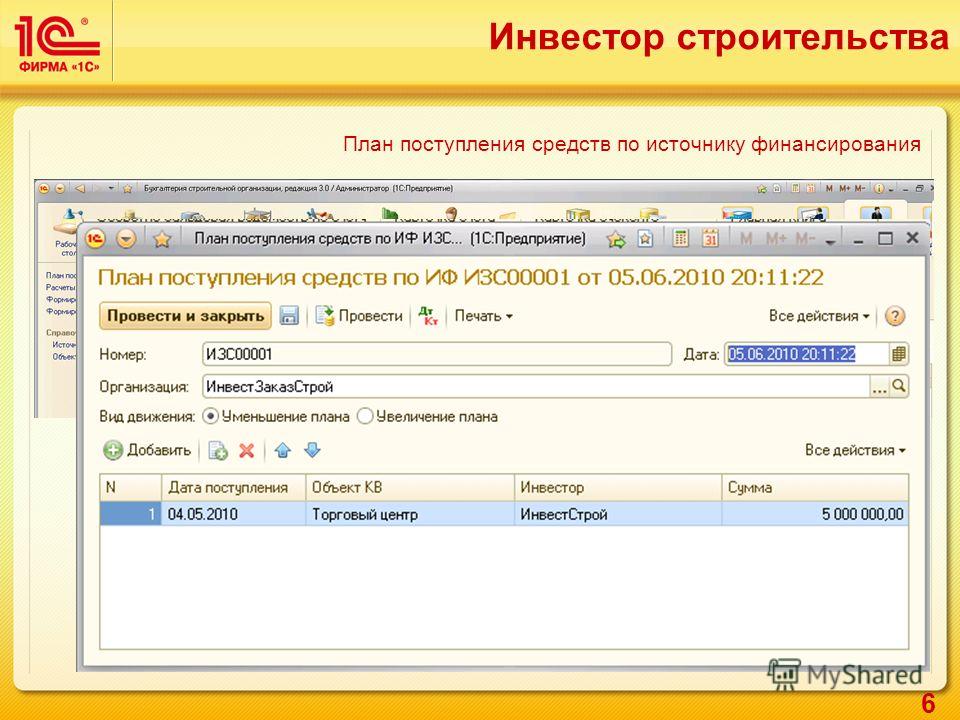The image size is (960, 720).
Task: Click the info 'i' icon in background window
Action: tap(879, 189)
